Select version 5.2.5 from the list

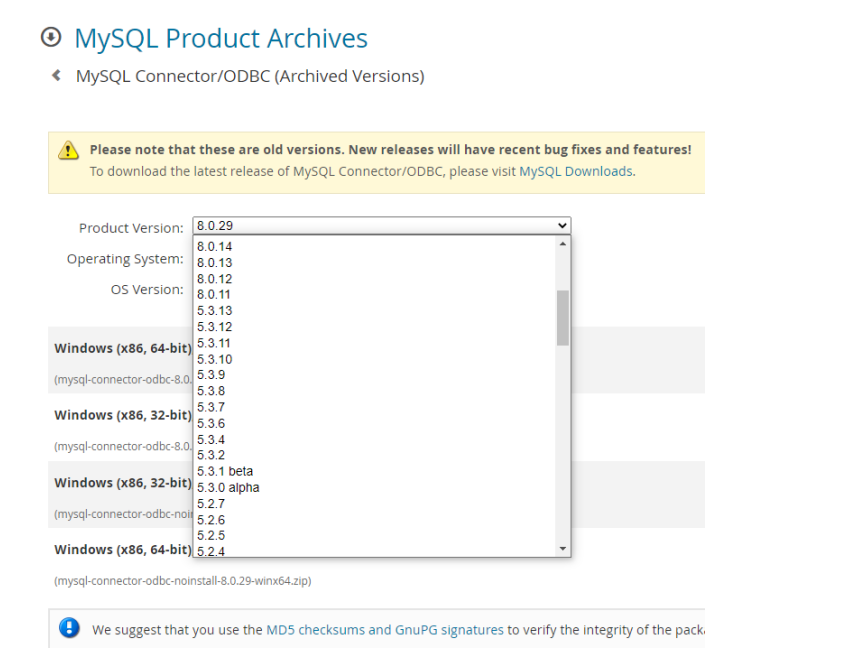[x=211, y=536]
